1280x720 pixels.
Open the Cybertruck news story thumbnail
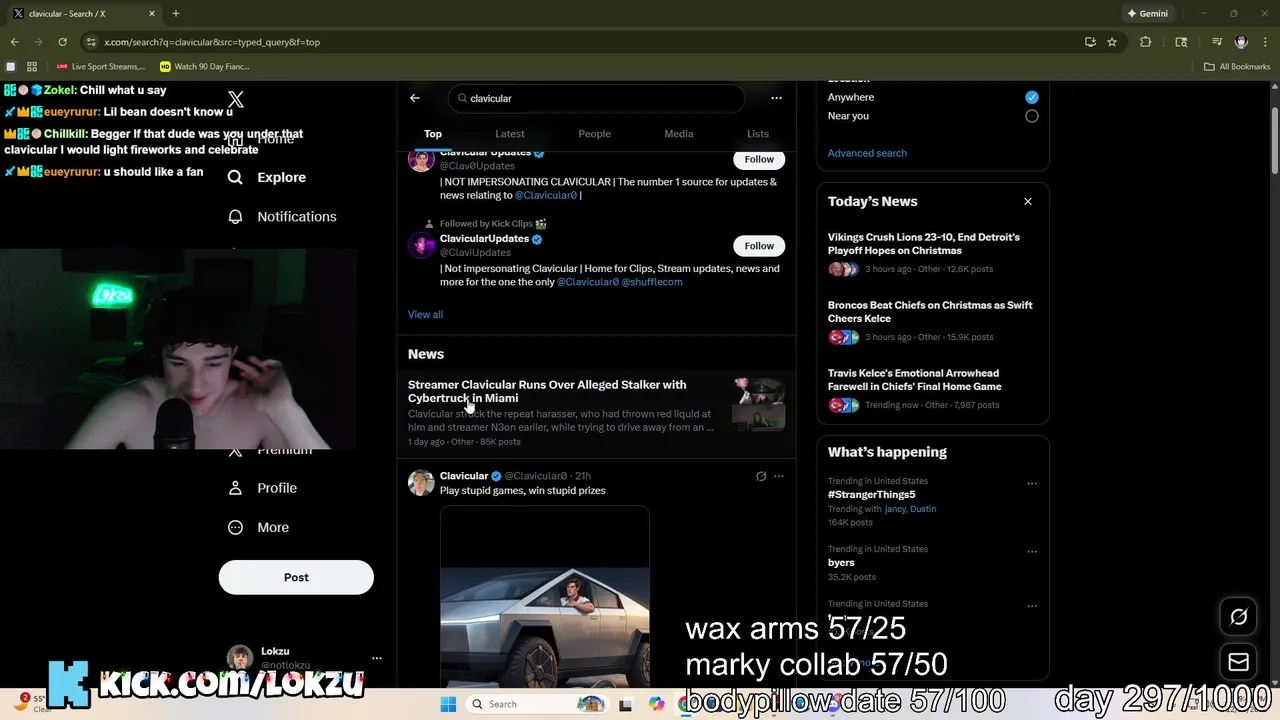pos(758,404)
